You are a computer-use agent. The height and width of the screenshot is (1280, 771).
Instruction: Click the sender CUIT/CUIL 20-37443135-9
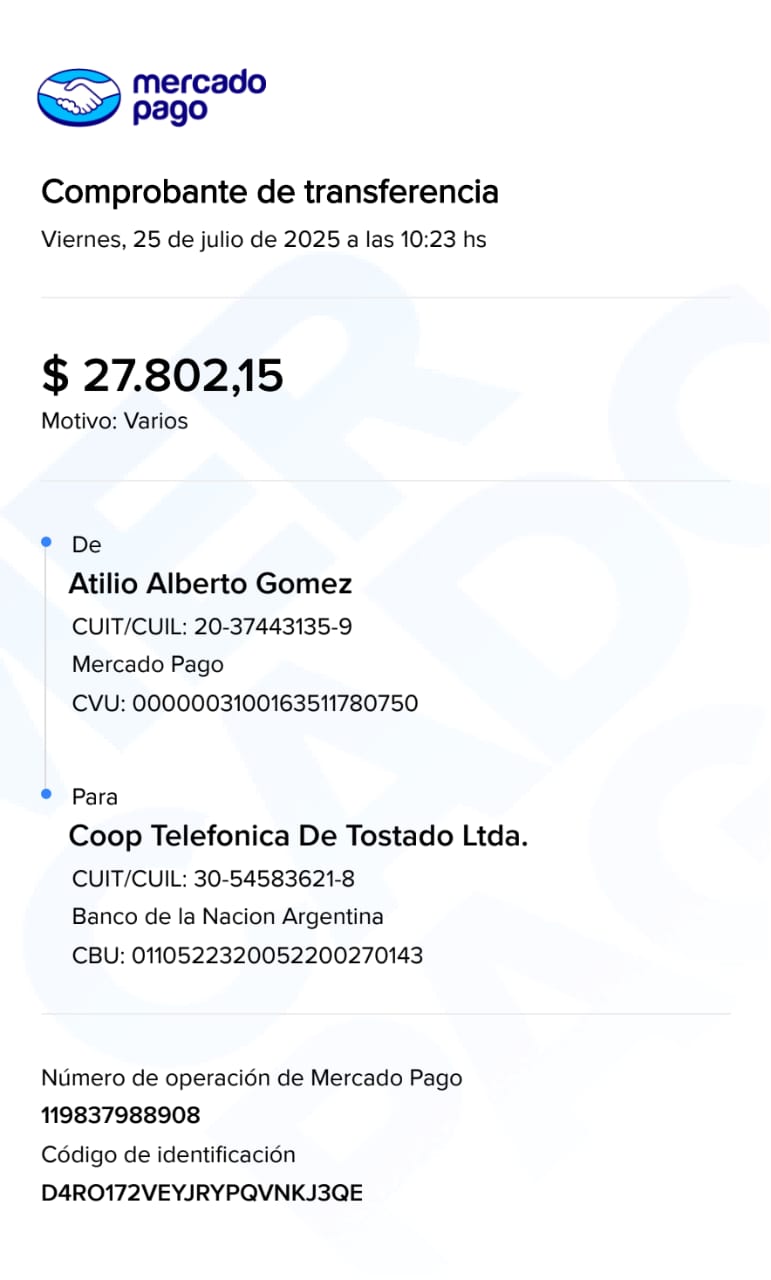212,627
